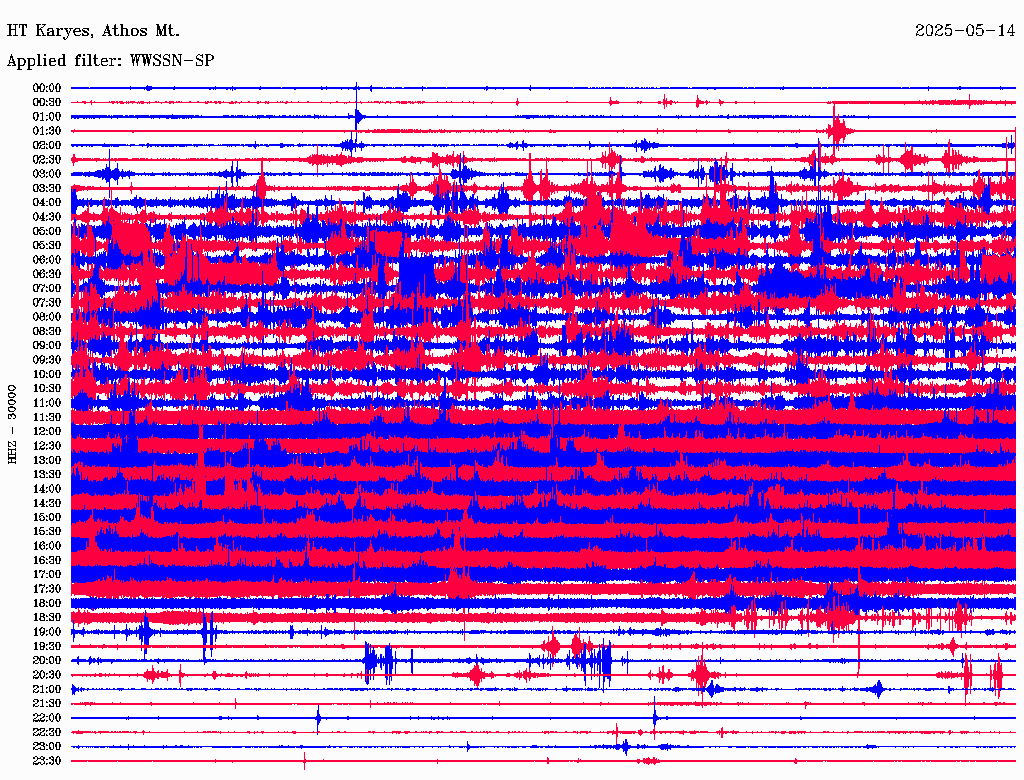Click the 23:30 time label
The image size is (1024, 780).
click(47, 761)
